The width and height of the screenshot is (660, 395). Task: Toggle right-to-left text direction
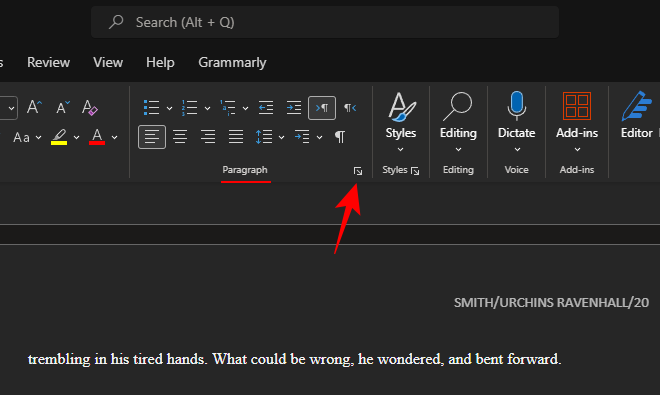[x=350, y=108]
